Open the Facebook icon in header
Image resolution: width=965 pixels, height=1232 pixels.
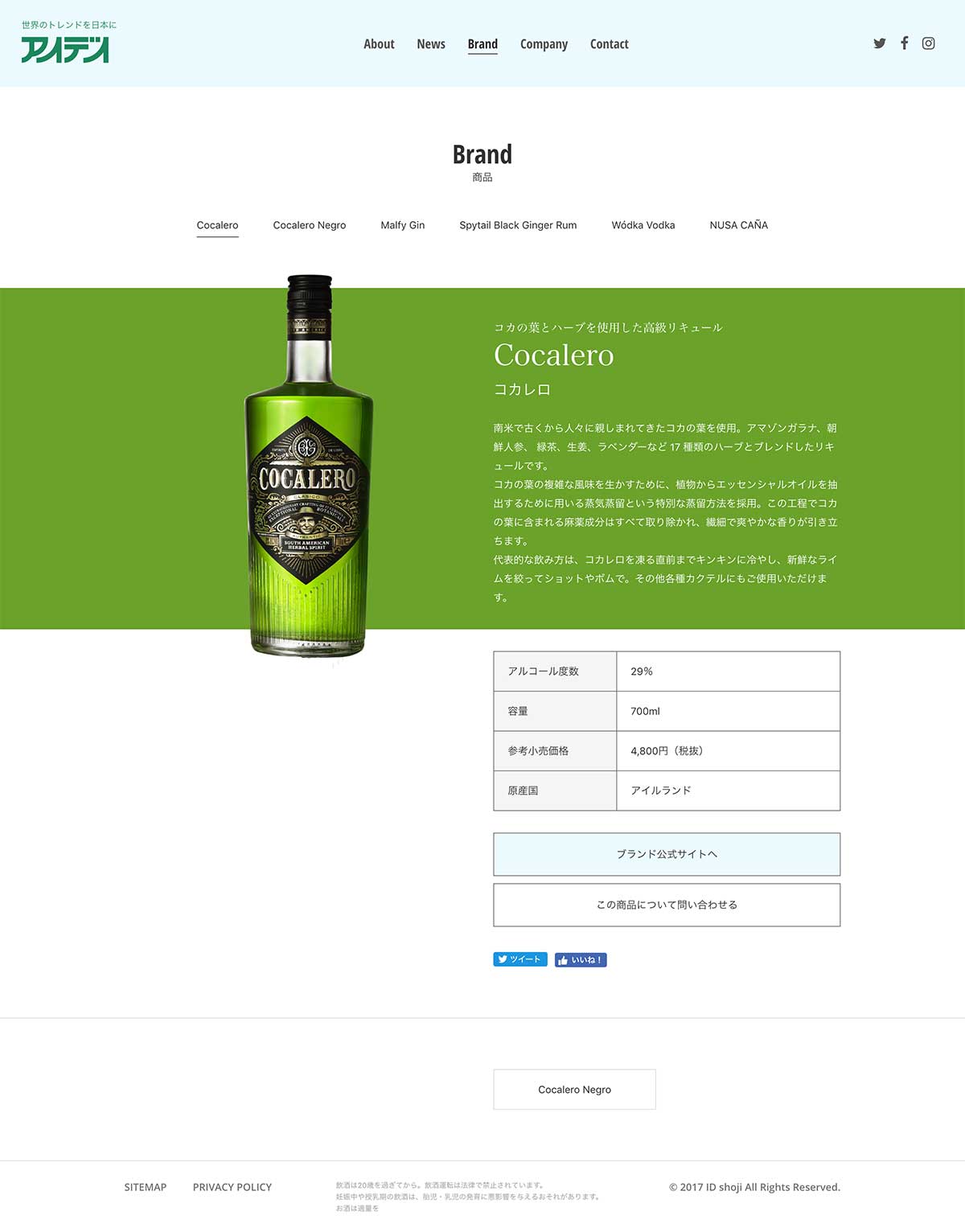tap(905, 43)
